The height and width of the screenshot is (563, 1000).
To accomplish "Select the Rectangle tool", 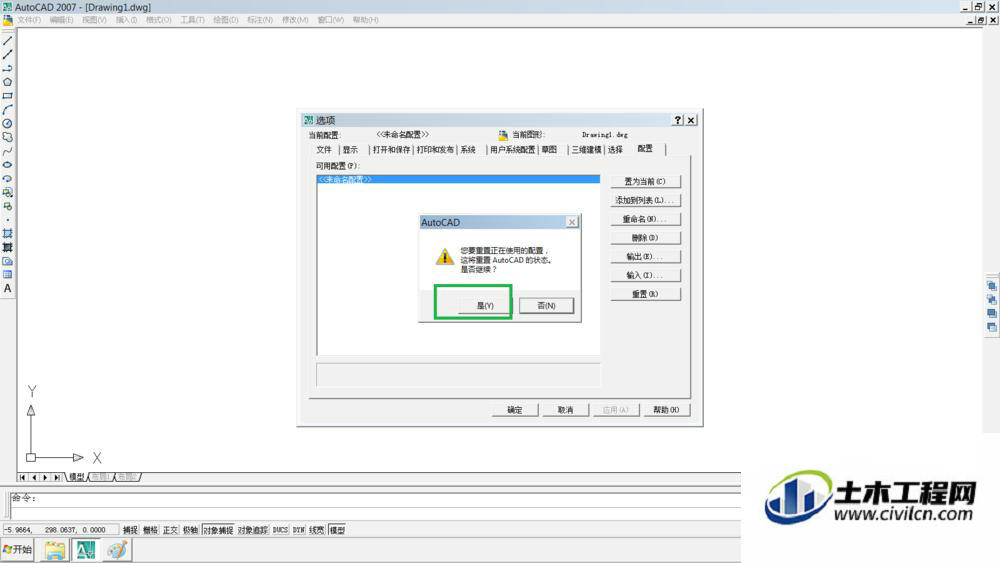I will click(8, 96).
